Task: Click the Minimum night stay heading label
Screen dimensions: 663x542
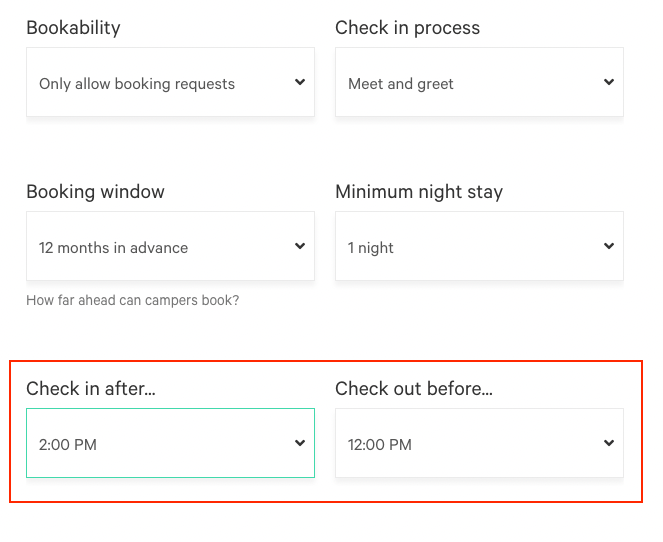Action: [x=419, y=192]
